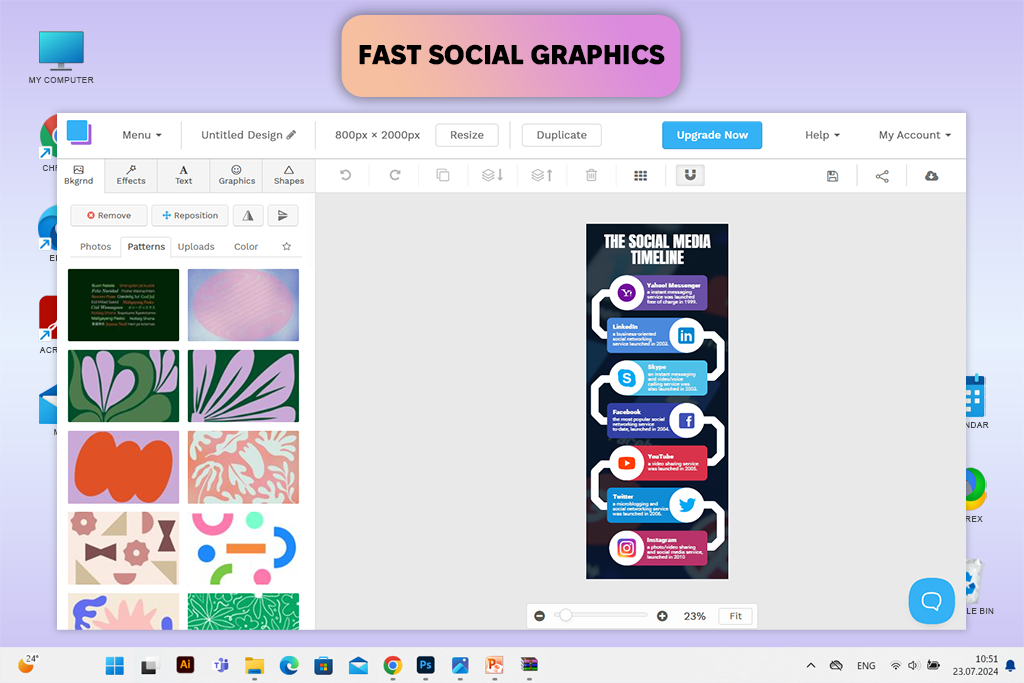Open the Effects tool panel
The width and height of the screenshot is (1024, 683).
click(x=131, y=175)
